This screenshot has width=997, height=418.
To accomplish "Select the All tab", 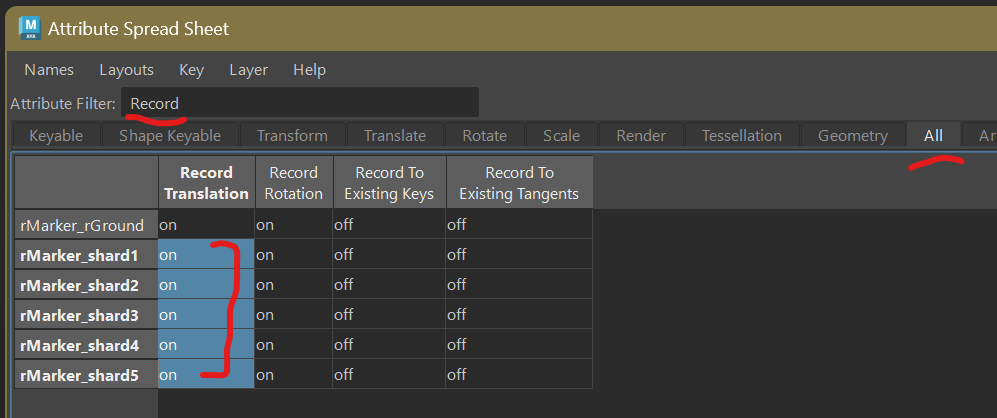I will click(932, 136).
